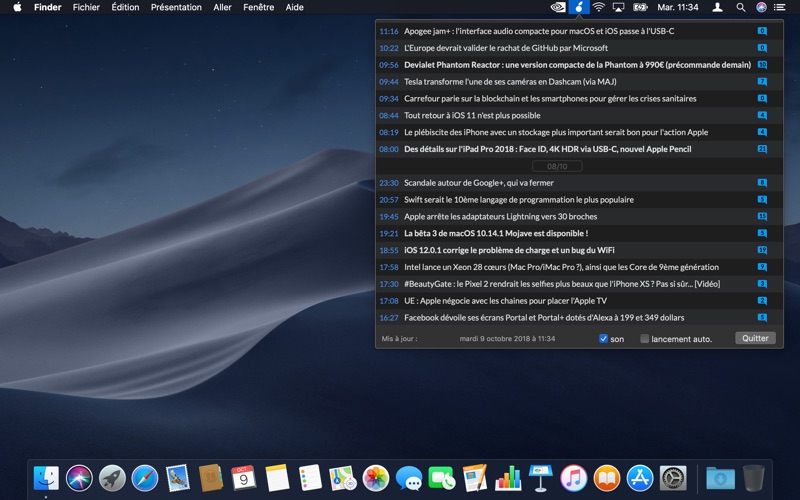
Task: Open AirPlay display menu bar icon
Action: [618, 7]
